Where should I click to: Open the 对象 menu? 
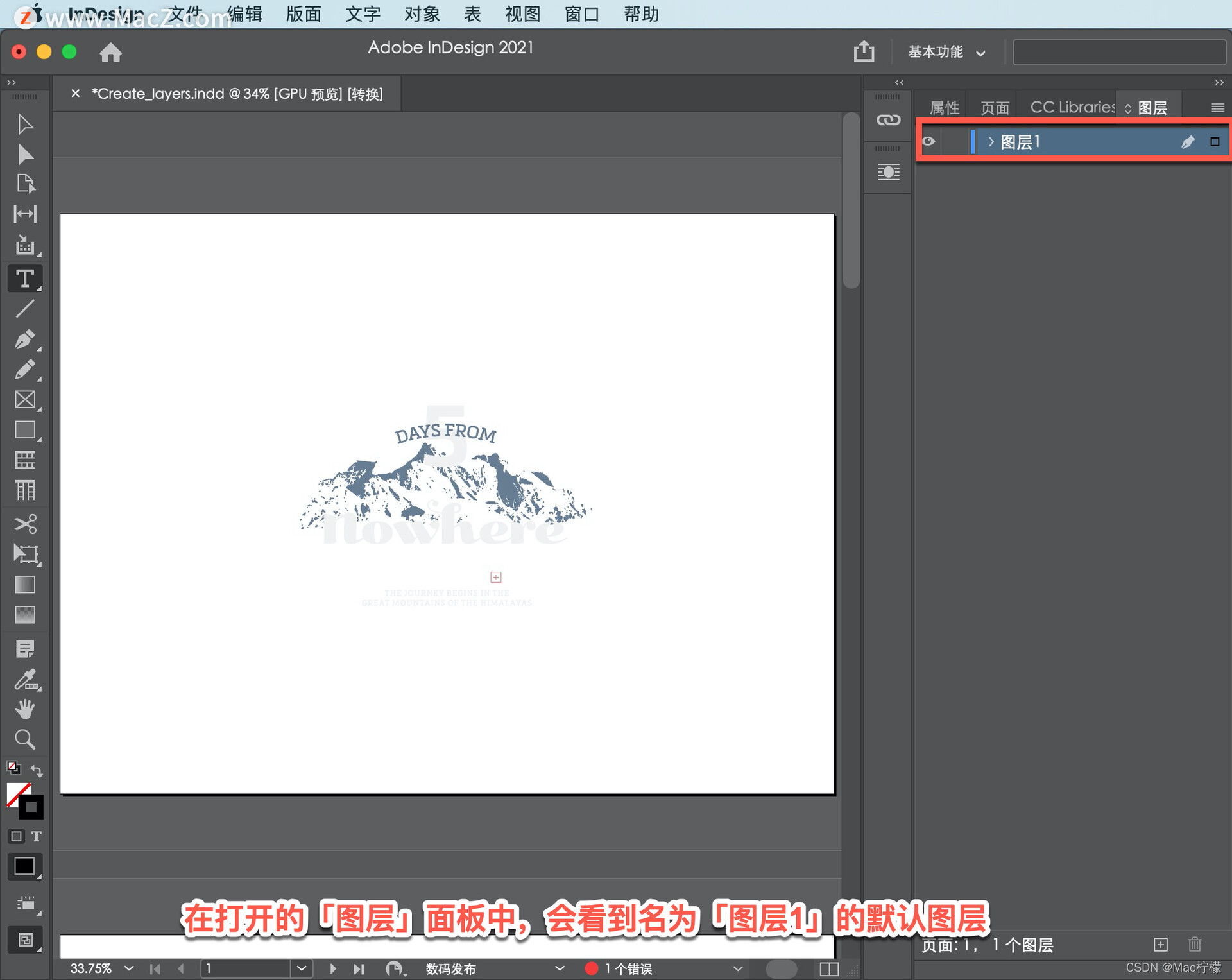420,13
